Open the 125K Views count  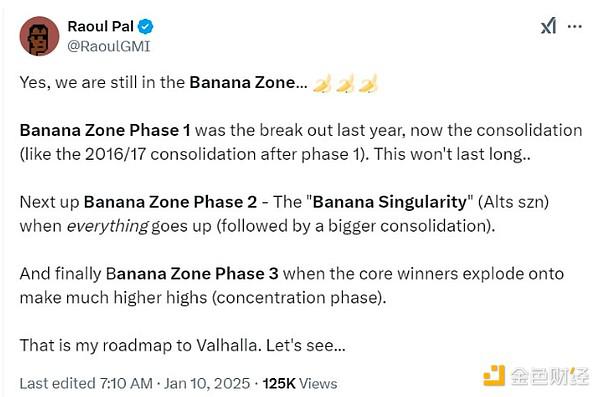300,383
